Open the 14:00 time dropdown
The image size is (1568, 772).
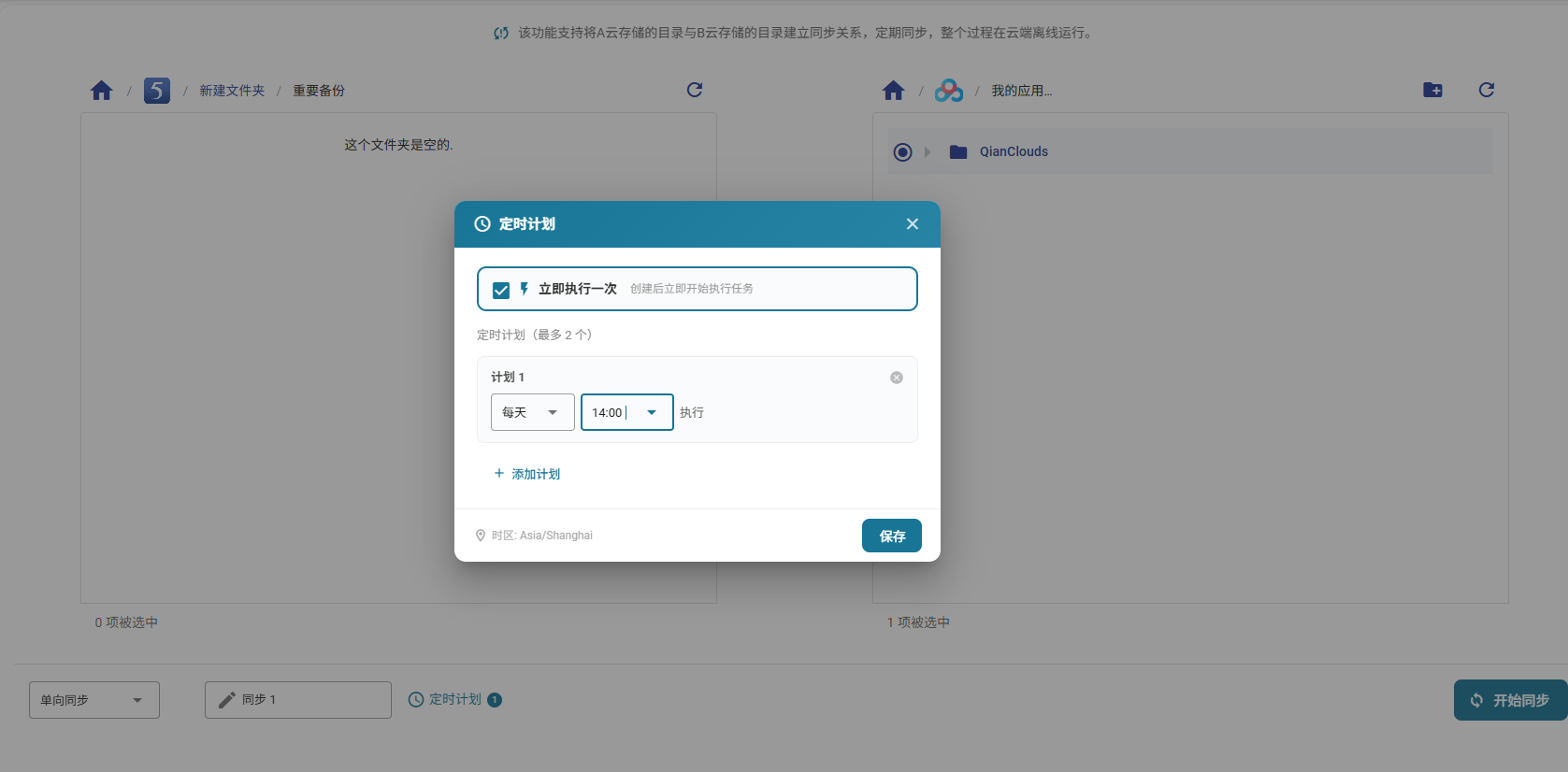(627, 412)
